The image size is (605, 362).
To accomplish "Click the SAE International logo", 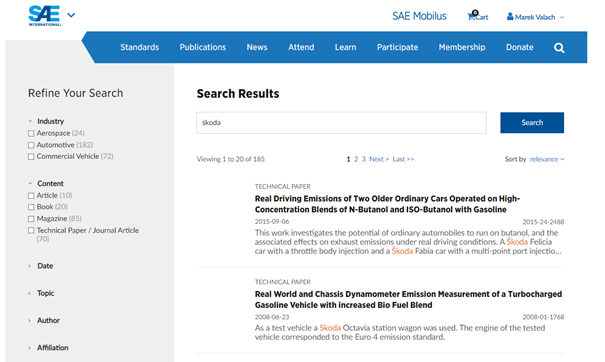I will coord(44,15).
